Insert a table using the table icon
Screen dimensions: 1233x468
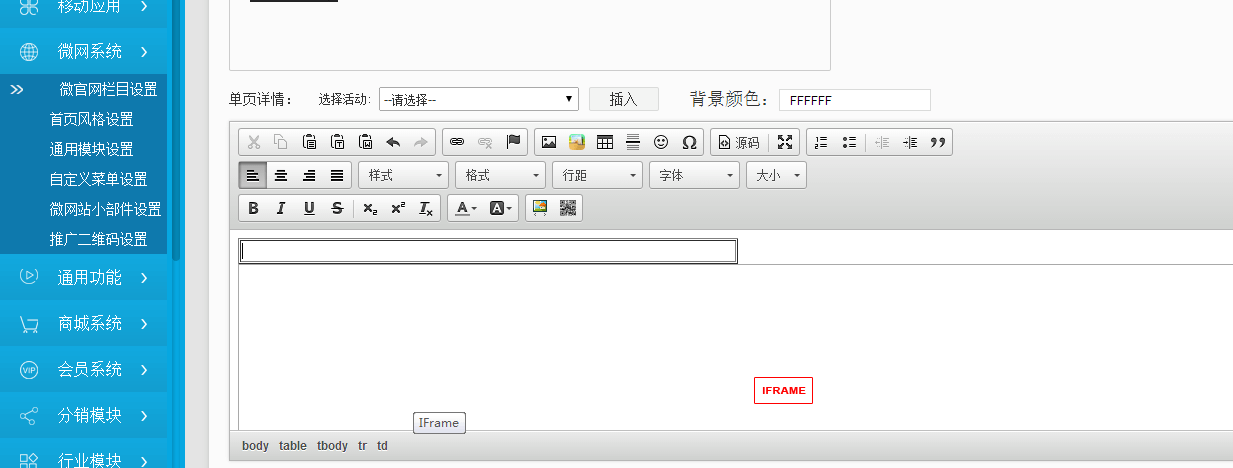pyautogui.click(x=605, y=142)
